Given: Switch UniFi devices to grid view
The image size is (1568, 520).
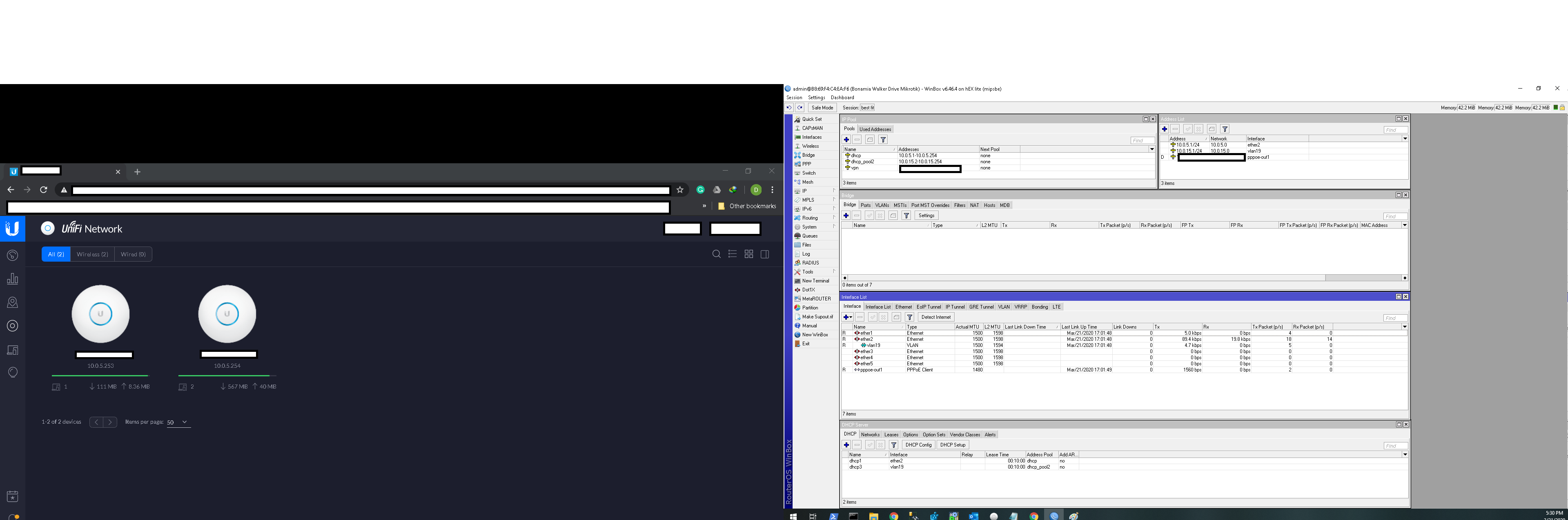Looking at the screenshot, I should (x=748, y=253).
